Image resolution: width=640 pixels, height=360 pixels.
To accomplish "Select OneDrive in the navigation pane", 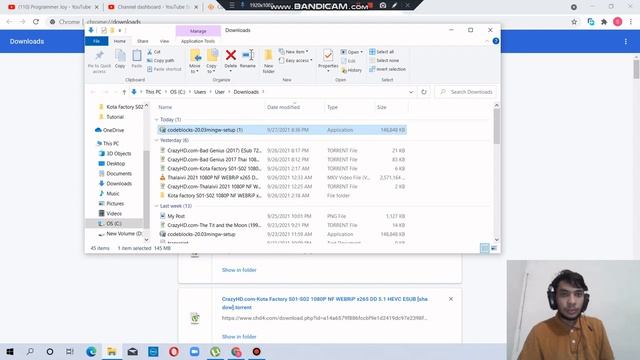I will point(110,130).
